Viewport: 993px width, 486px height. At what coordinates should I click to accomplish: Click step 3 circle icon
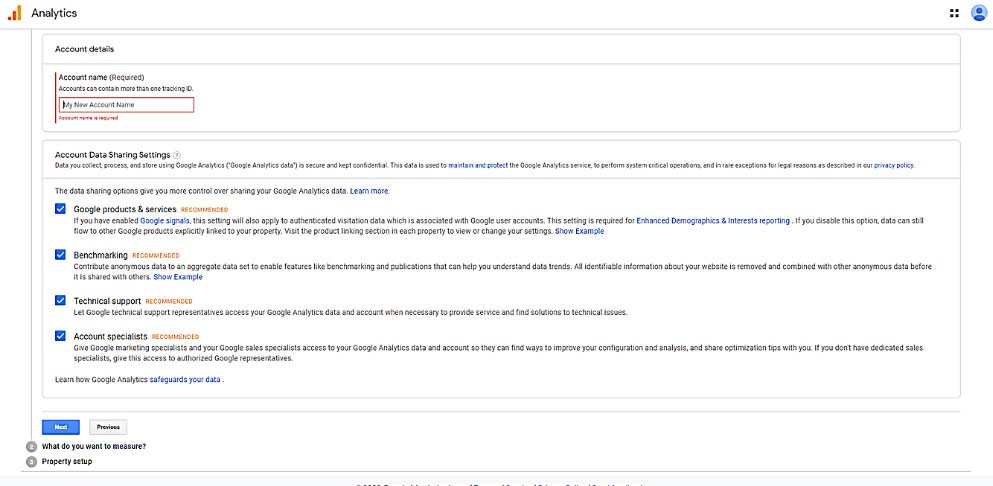pos(32,461)
